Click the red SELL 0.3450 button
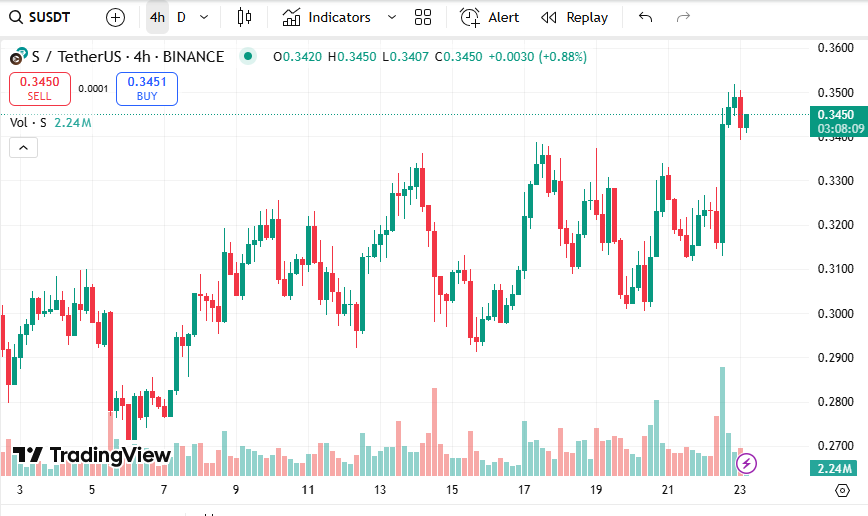 pyautogui.click(x=40, y=89)
